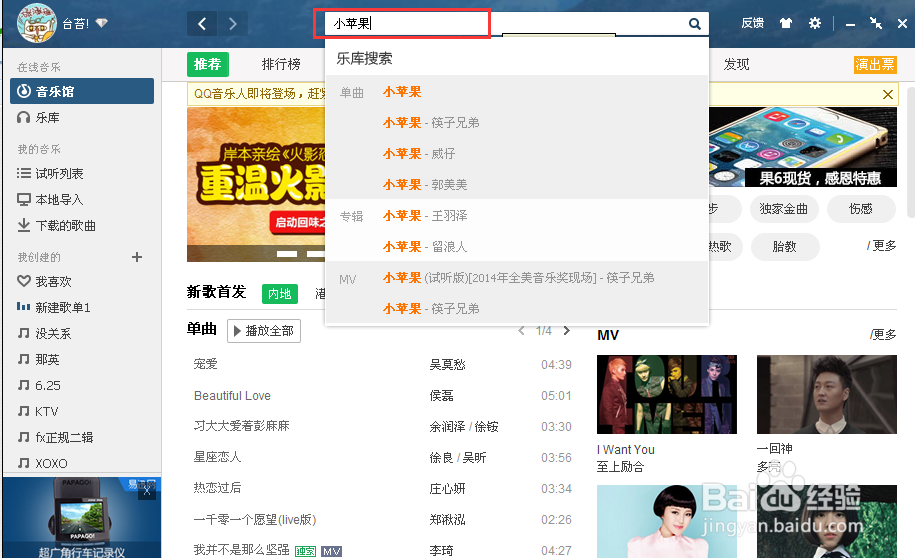Go forward with the right arrow button
915x558 pixels.
[233, 24]
